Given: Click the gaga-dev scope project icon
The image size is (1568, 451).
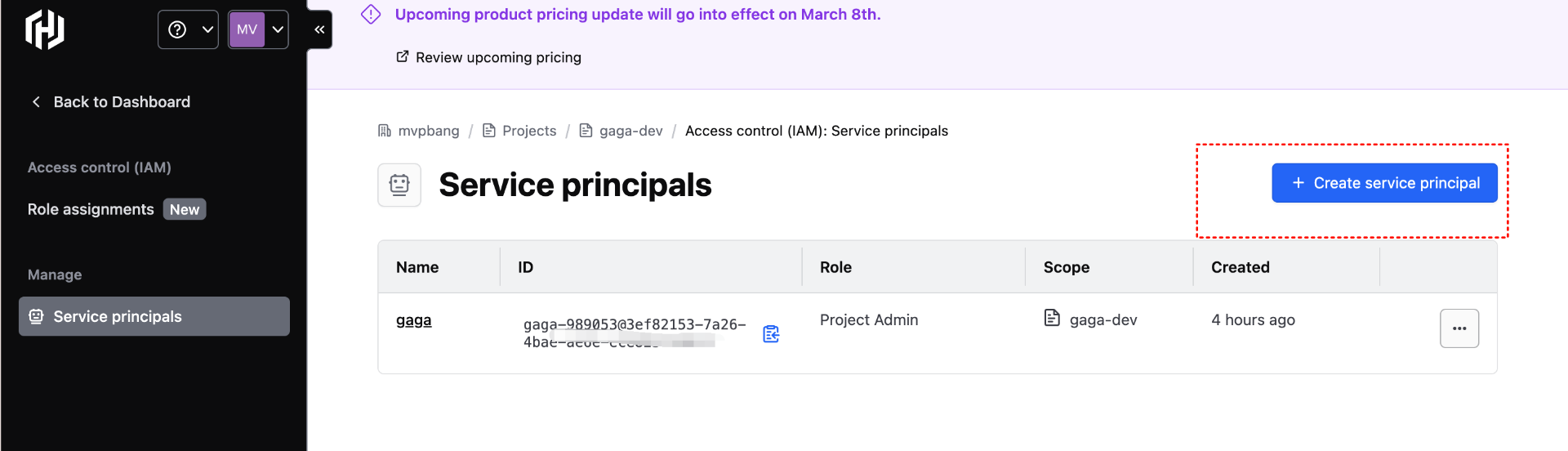Looking at the screenshot, I should coord(1052,318).
